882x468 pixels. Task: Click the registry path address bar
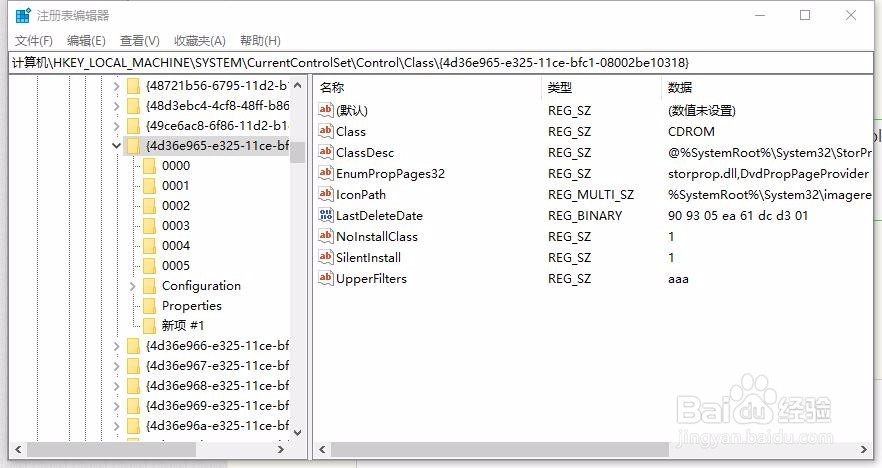click(441, 62)
